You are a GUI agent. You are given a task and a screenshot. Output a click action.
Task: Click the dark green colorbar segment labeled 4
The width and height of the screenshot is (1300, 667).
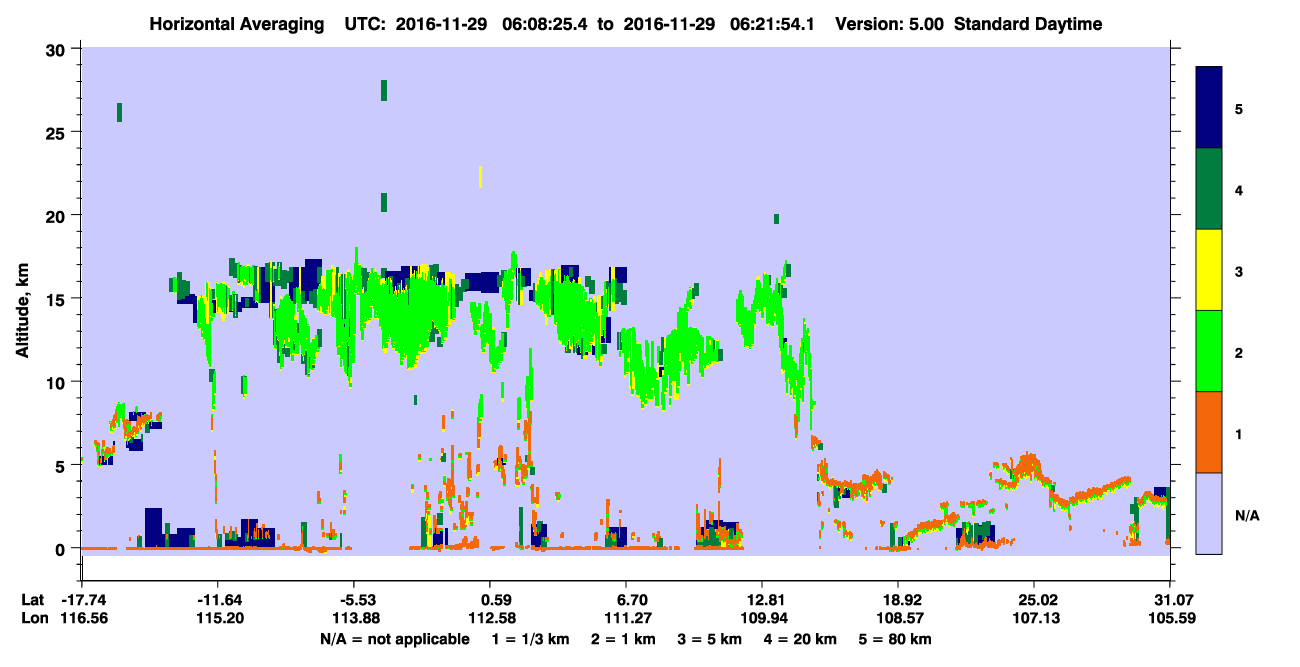[x=1209, y=189]
